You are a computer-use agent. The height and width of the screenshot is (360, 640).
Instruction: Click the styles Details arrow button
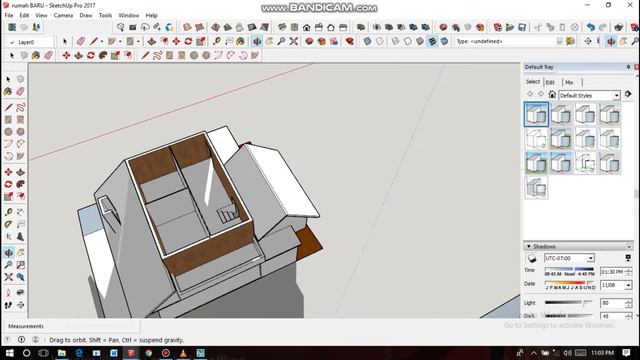click(x=628, y=94)
